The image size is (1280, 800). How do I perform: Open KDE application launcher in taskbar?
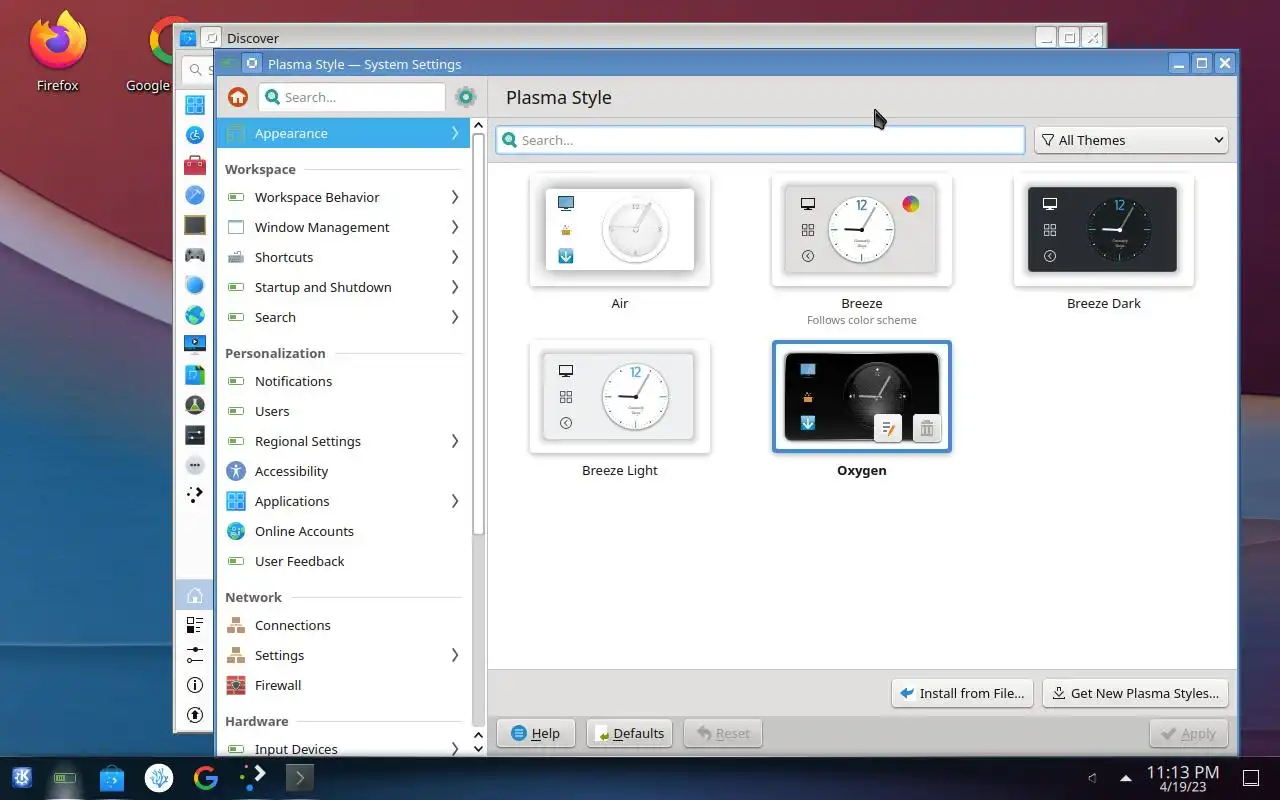coord(22,777)
